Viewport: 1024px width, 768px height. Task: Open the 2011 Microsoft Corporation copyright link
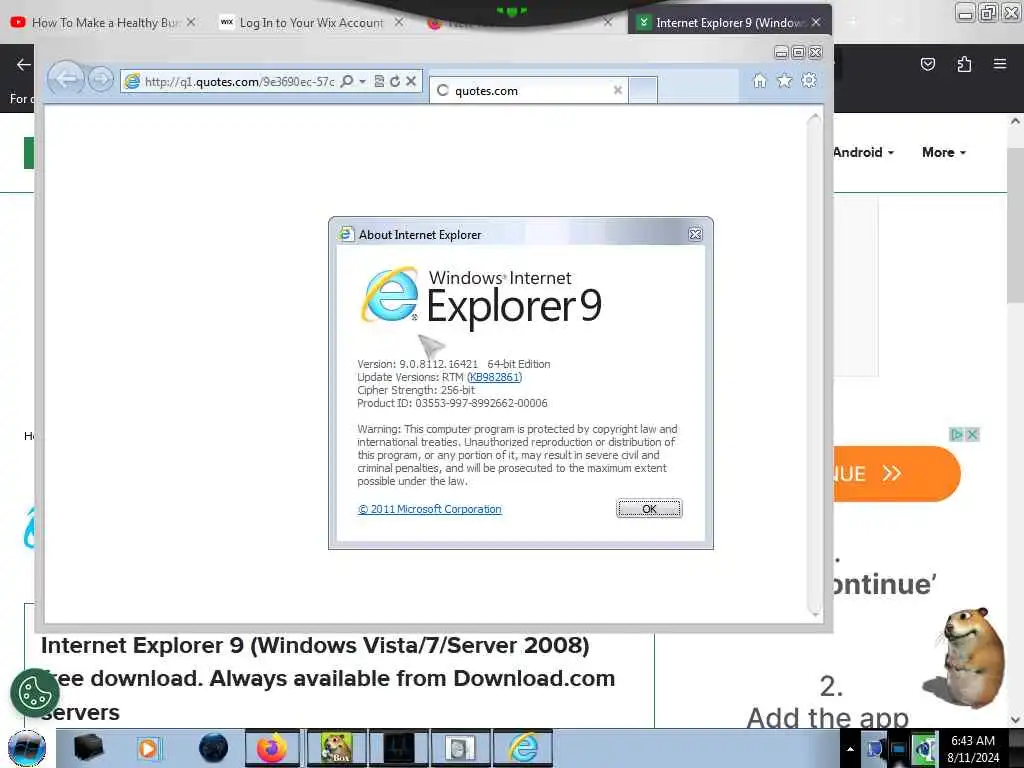click(x=430, y=509)
